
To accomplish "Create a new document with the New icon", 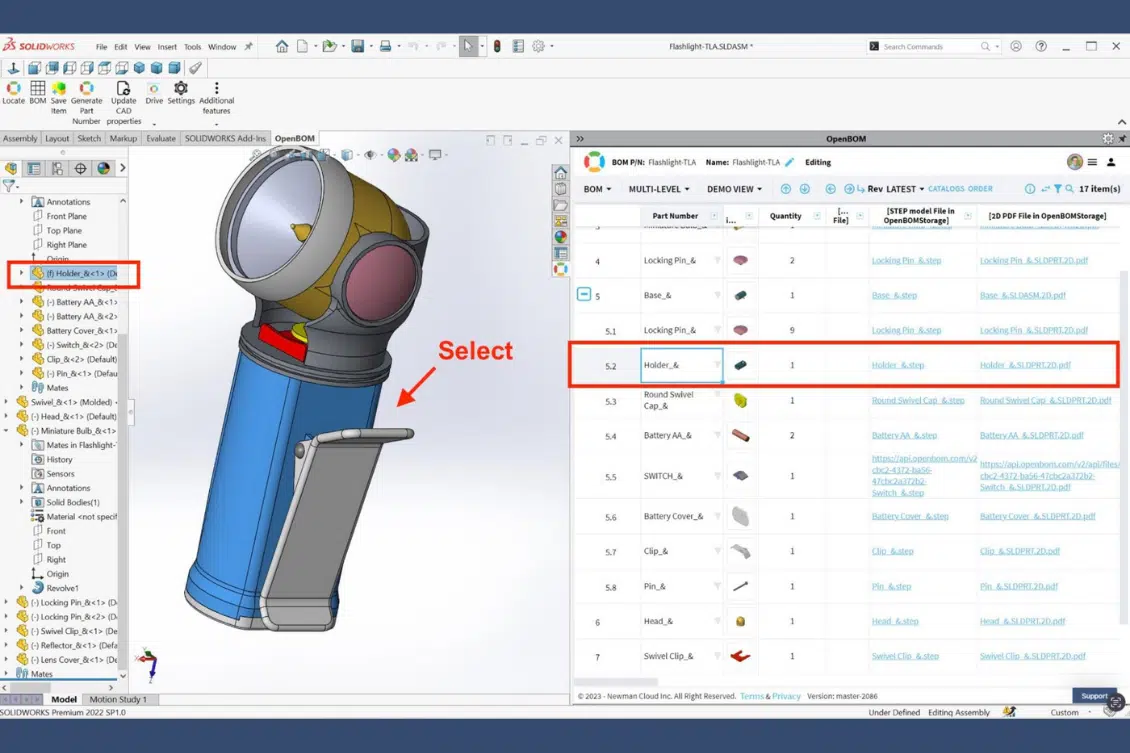I will (x=303, y=46).
